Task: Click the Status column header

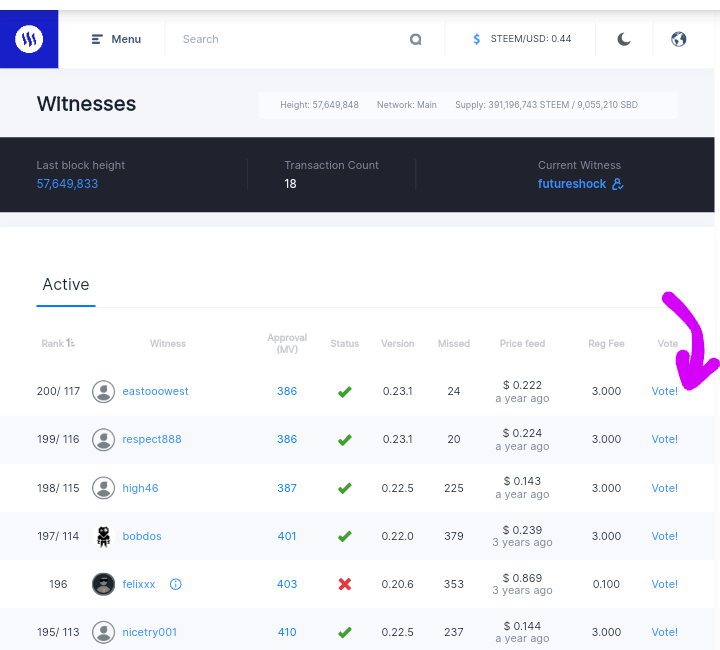Action: pyautogui.click(x=344, y=343)
